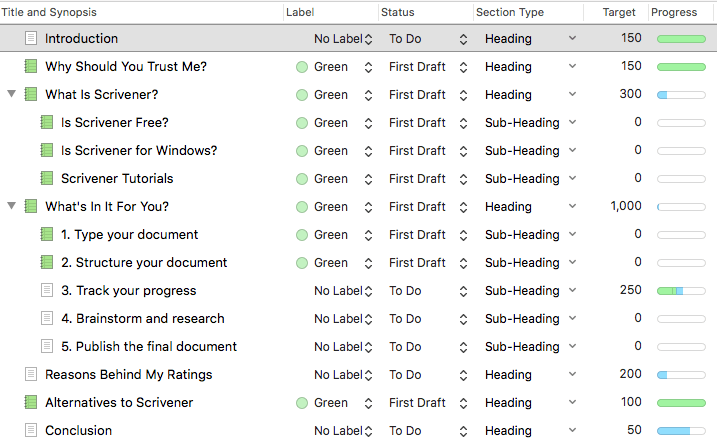Select the 4. Brainstorm and research title
Image resolution: width=717 pixels, height=448 pixels.
coord(143,319)
